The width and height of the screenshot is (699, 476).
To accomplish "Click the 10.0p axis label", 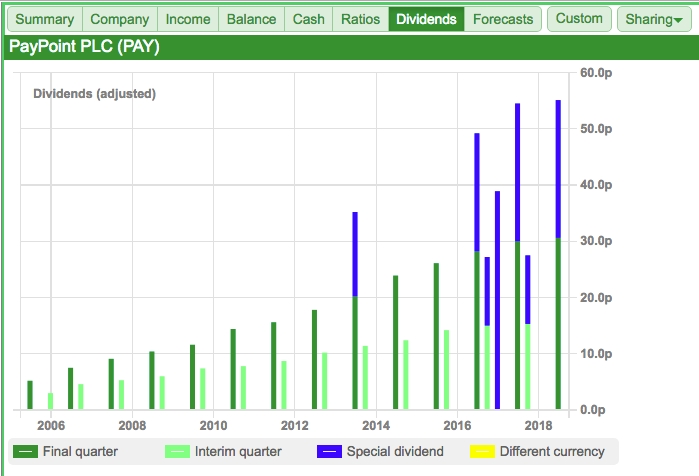I will click(x=596, y=353).
